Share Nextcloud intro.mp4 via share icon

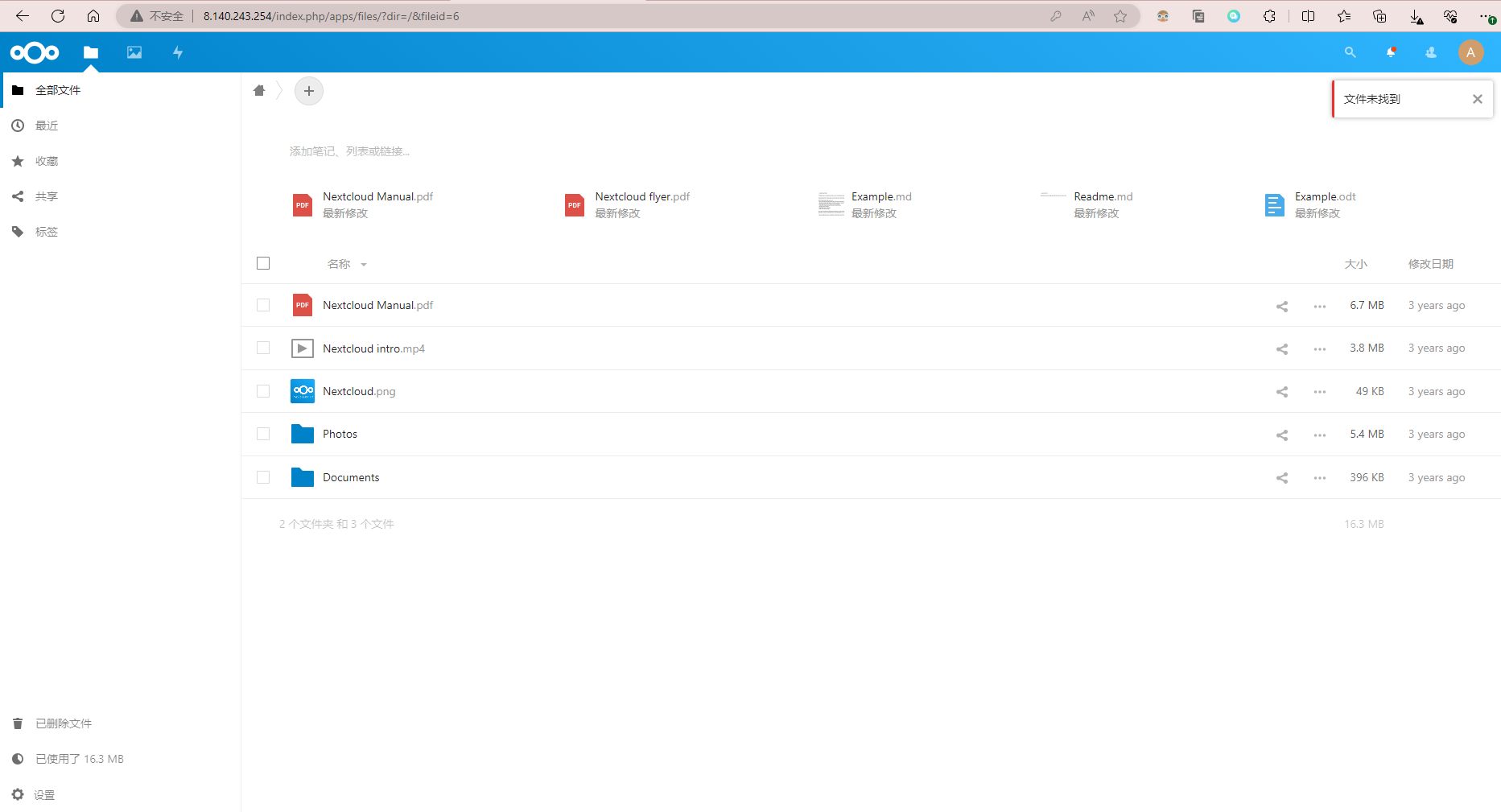click(x=1282, y=348)
